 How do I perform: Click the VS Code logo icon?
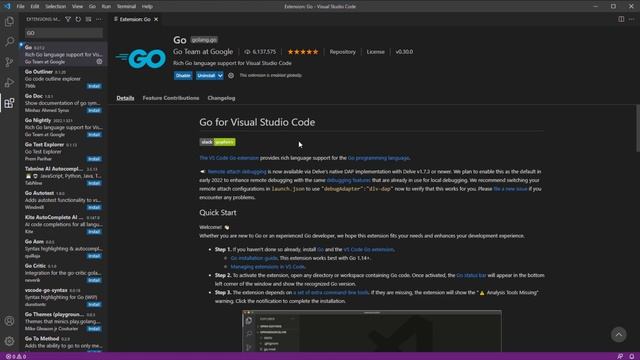(x=7, y=7)
